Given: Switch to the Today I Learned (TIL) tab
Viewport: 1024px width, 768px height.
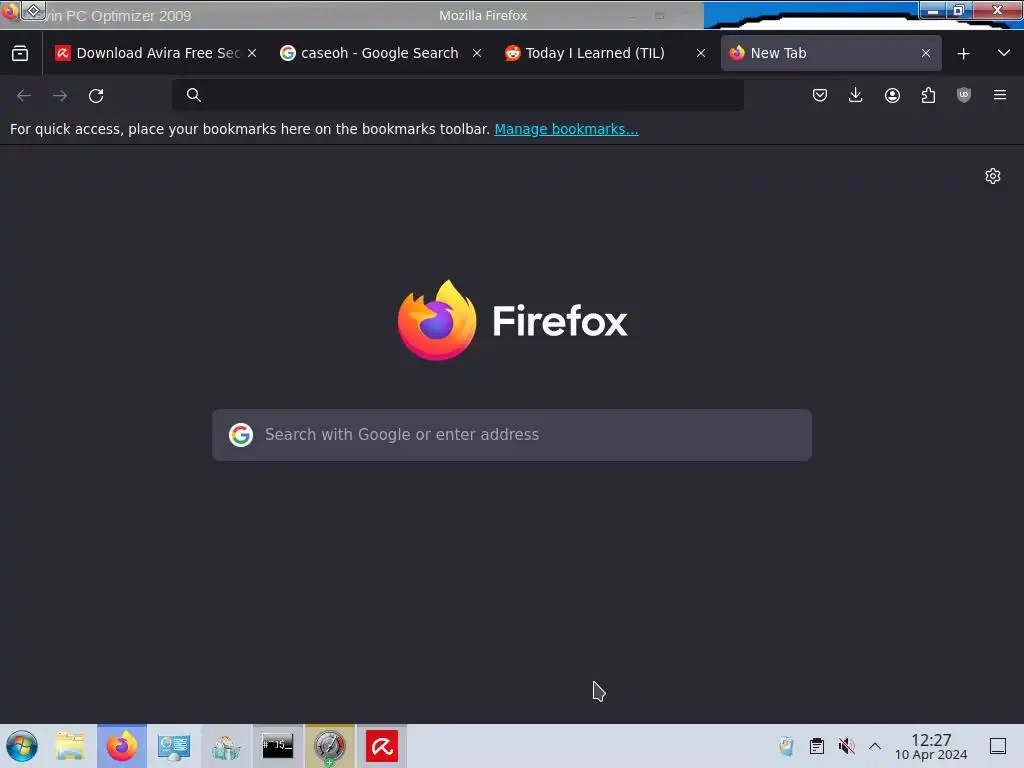Looking at the screenshot, I should pos(605,54).
